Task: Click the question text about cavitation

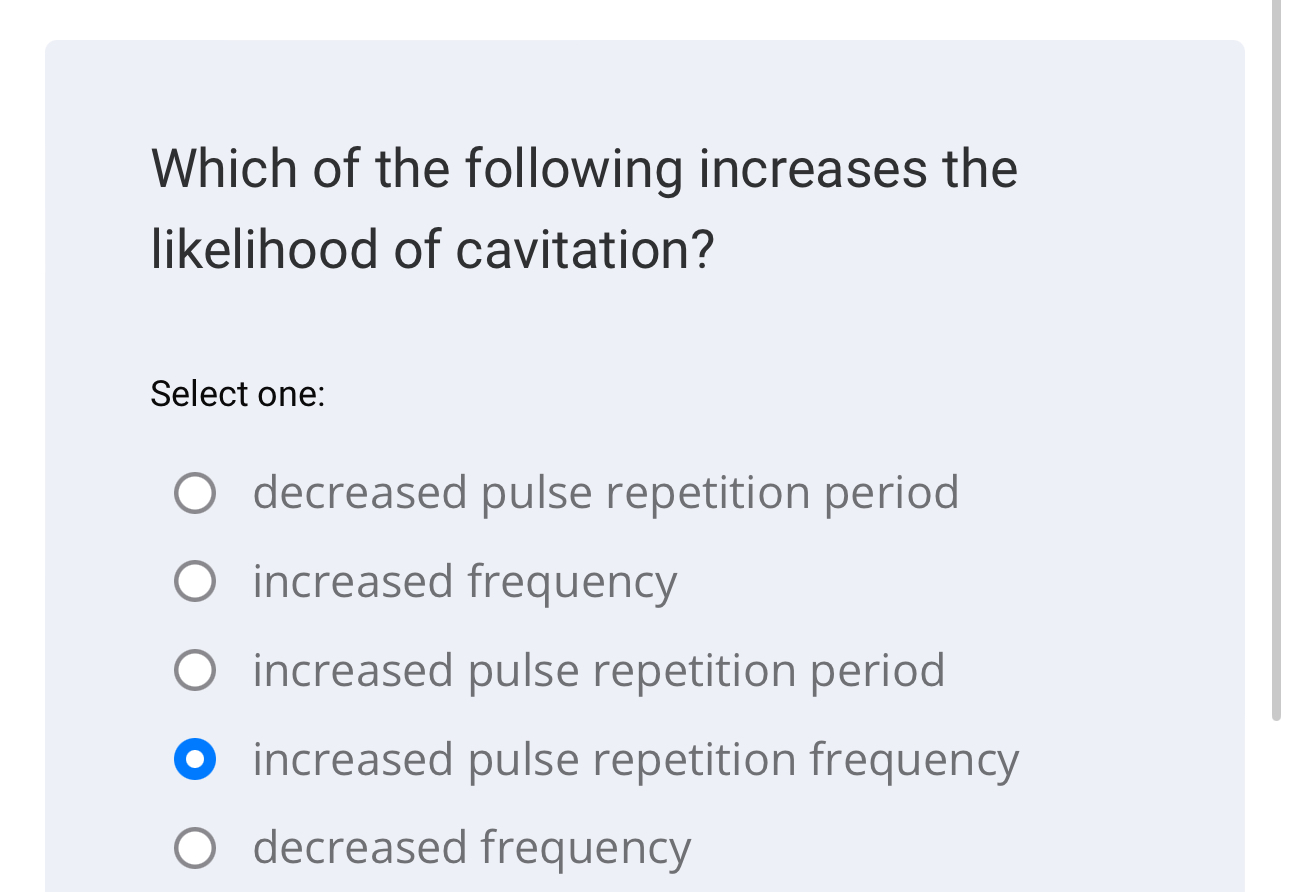Action: coord(583,208)
